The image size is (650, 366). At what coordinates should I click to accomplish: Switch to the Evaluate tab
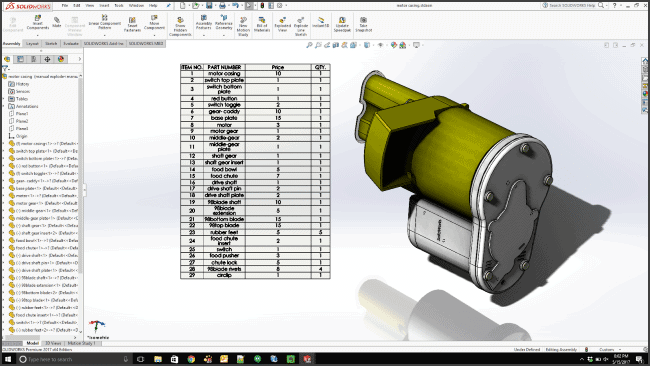tap(71, 44)
